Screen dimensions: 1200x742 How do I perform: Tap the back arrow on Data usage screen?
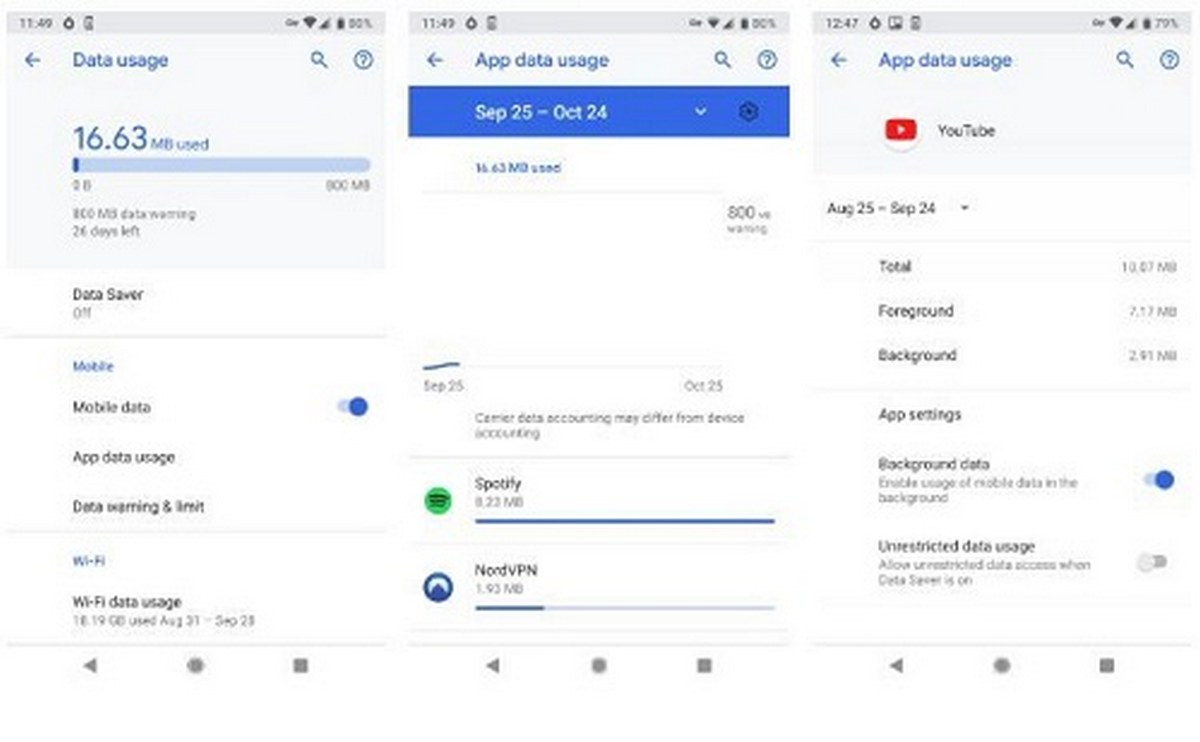pos(32,60)
